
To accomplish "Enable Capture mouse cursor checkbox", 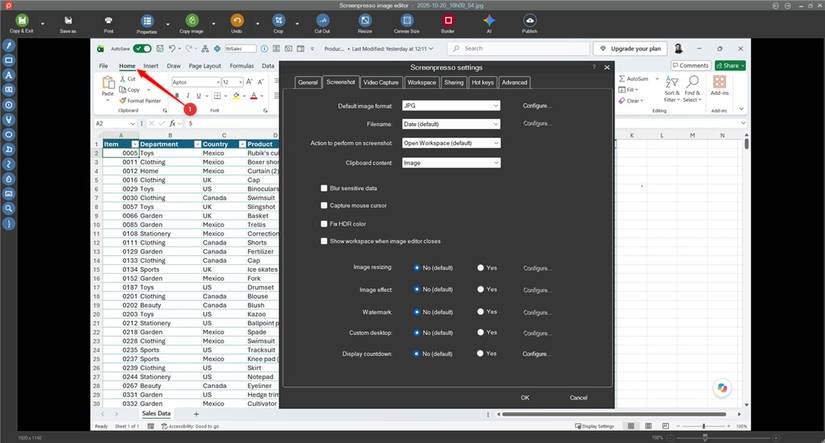I will pos(324,206).
